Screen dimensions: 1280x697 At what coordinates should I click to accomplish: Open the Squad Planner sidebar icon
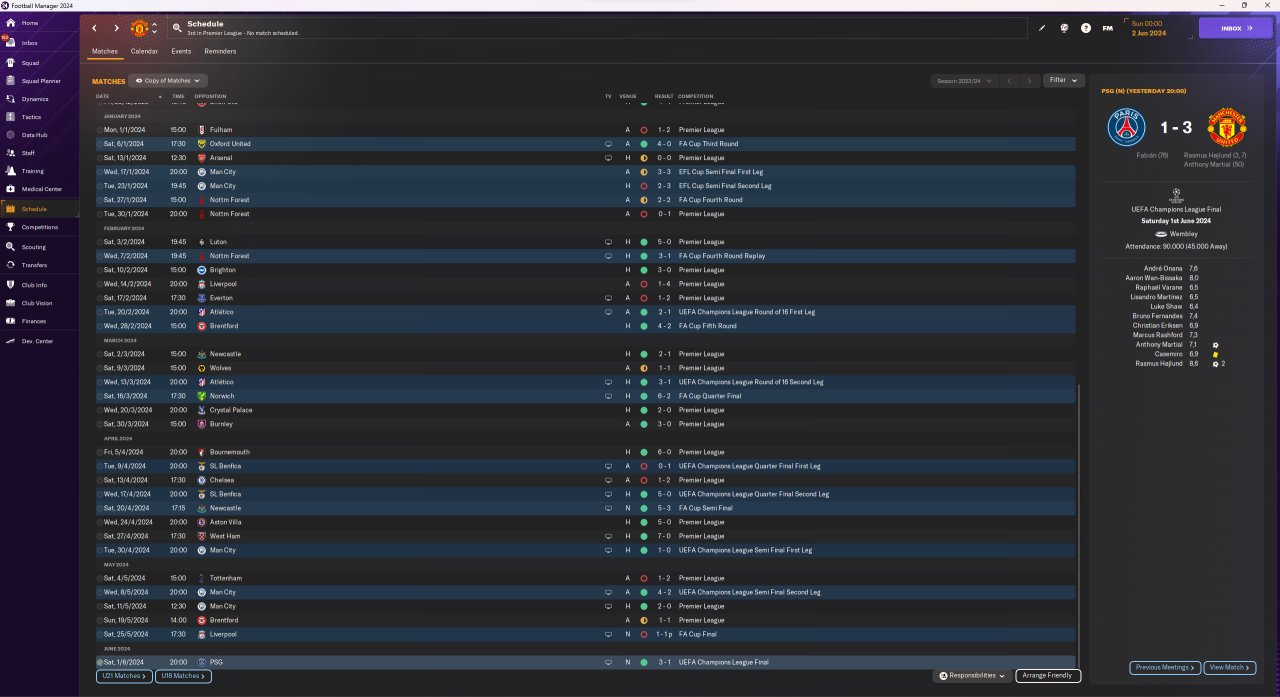[x=11, y=81]
